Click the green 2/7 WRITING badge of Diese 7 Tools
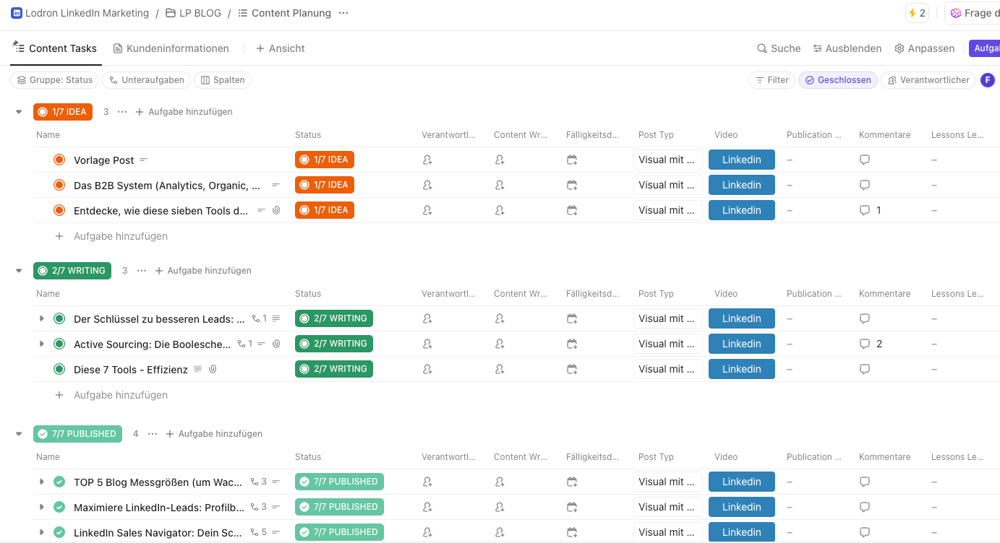The height and width of the screenshot is (543, 1000). coord(334,369)
